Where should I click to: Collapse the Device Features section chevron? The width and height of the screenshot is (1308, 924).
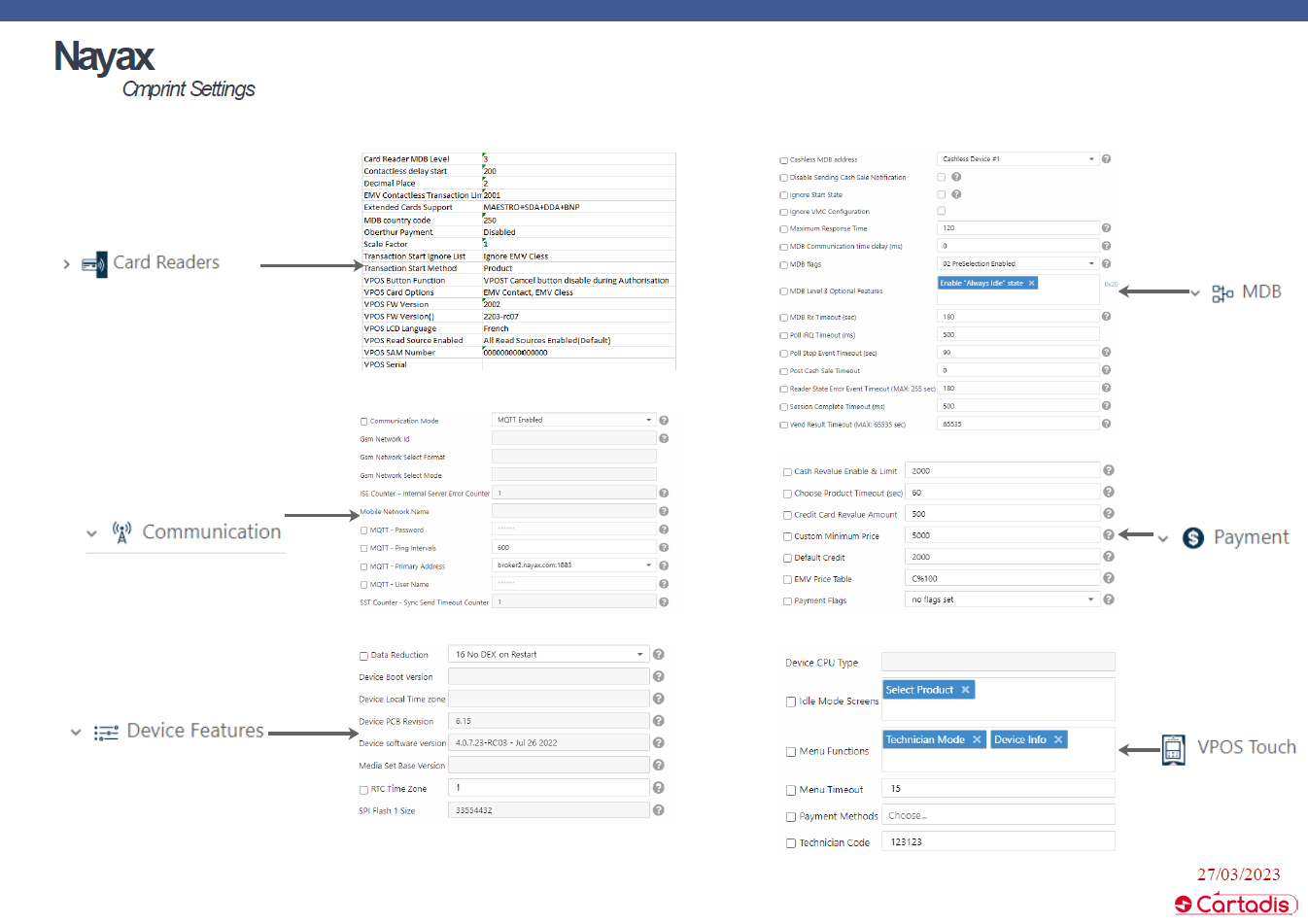pyautogui.click(x=76, y=733)
